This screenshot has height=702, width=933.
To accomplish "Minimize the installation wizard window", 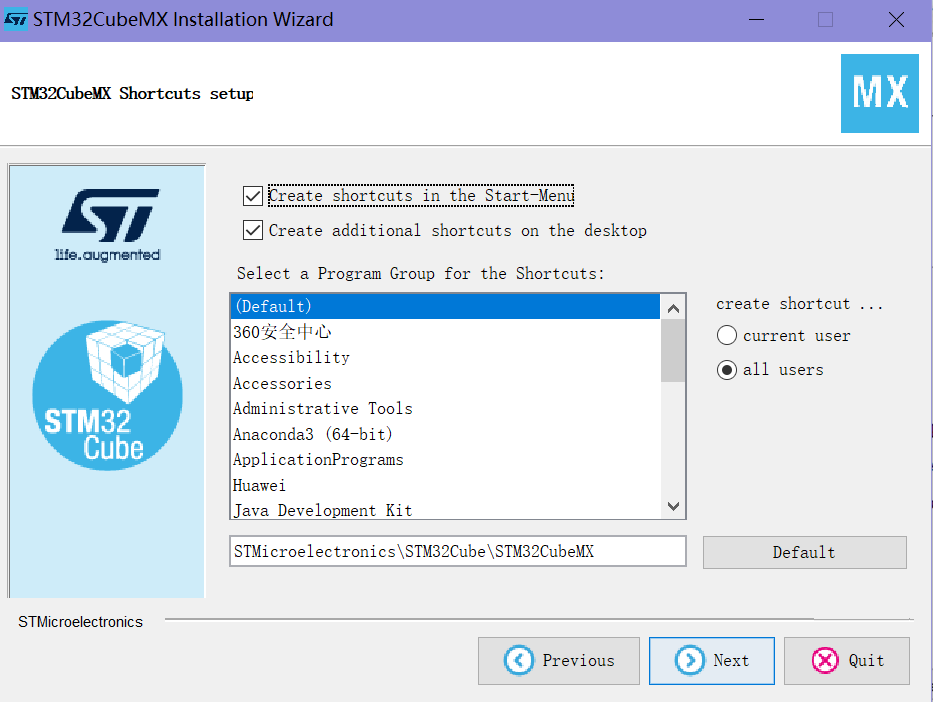I will coord(756,20).
